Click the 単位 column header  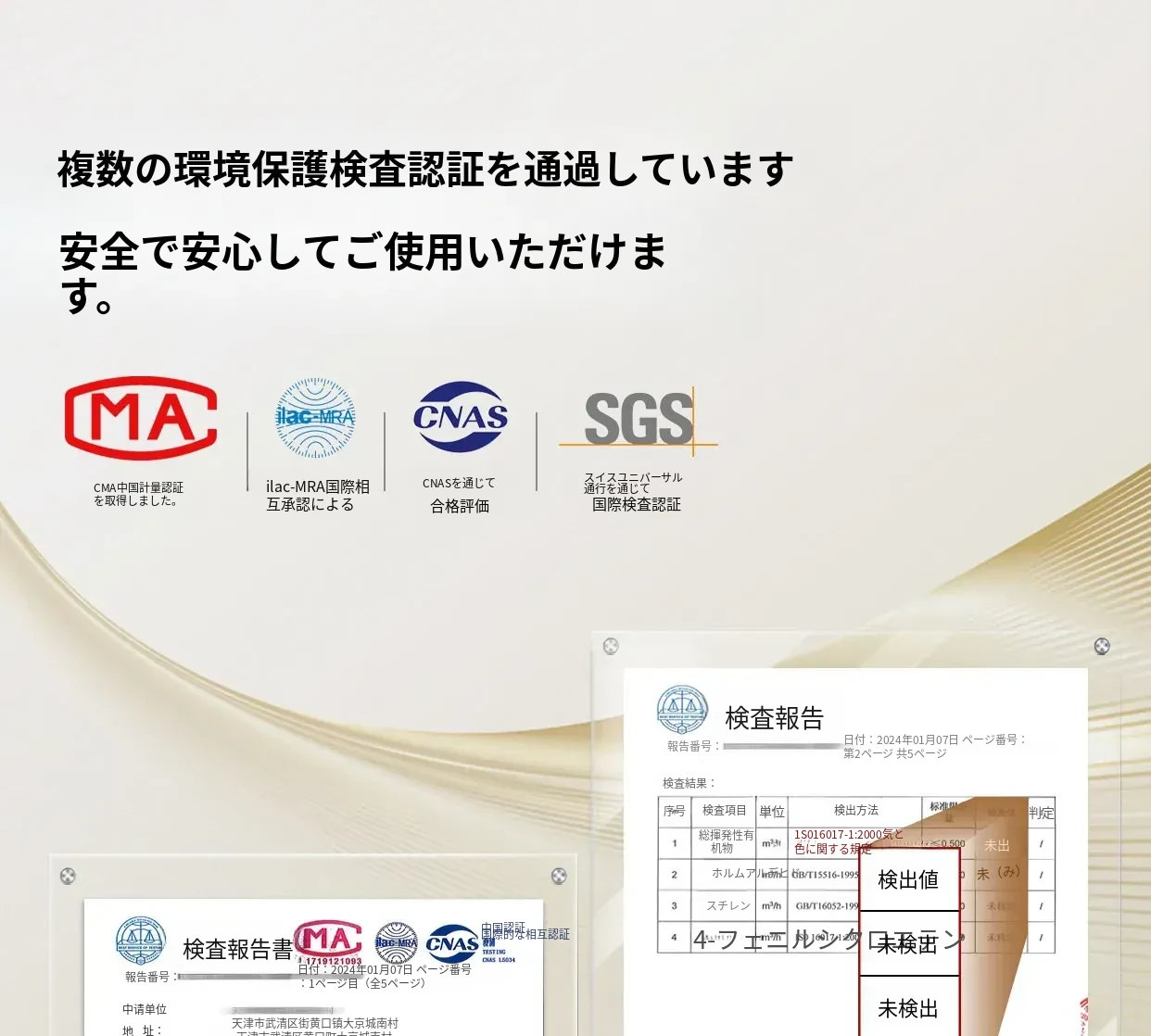(x=772, y=812)
